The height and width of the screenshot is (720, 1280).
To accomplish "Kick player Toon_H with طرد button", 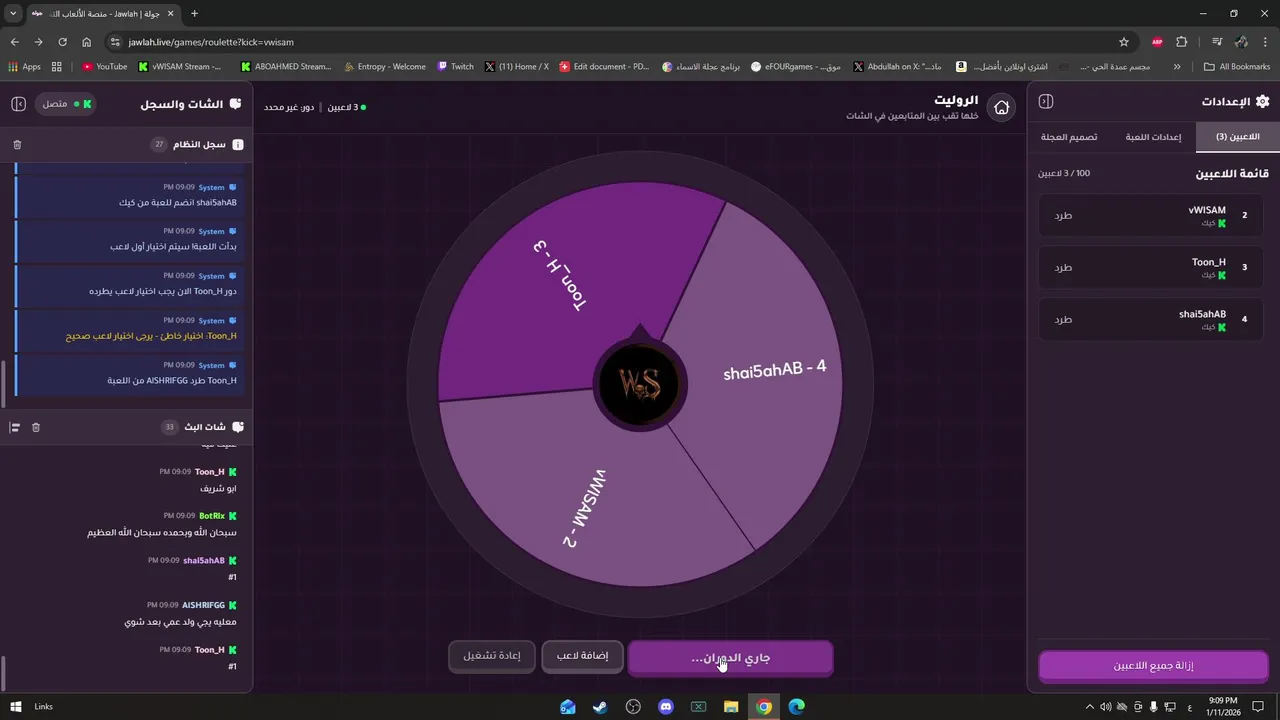I will [1063, 268].
